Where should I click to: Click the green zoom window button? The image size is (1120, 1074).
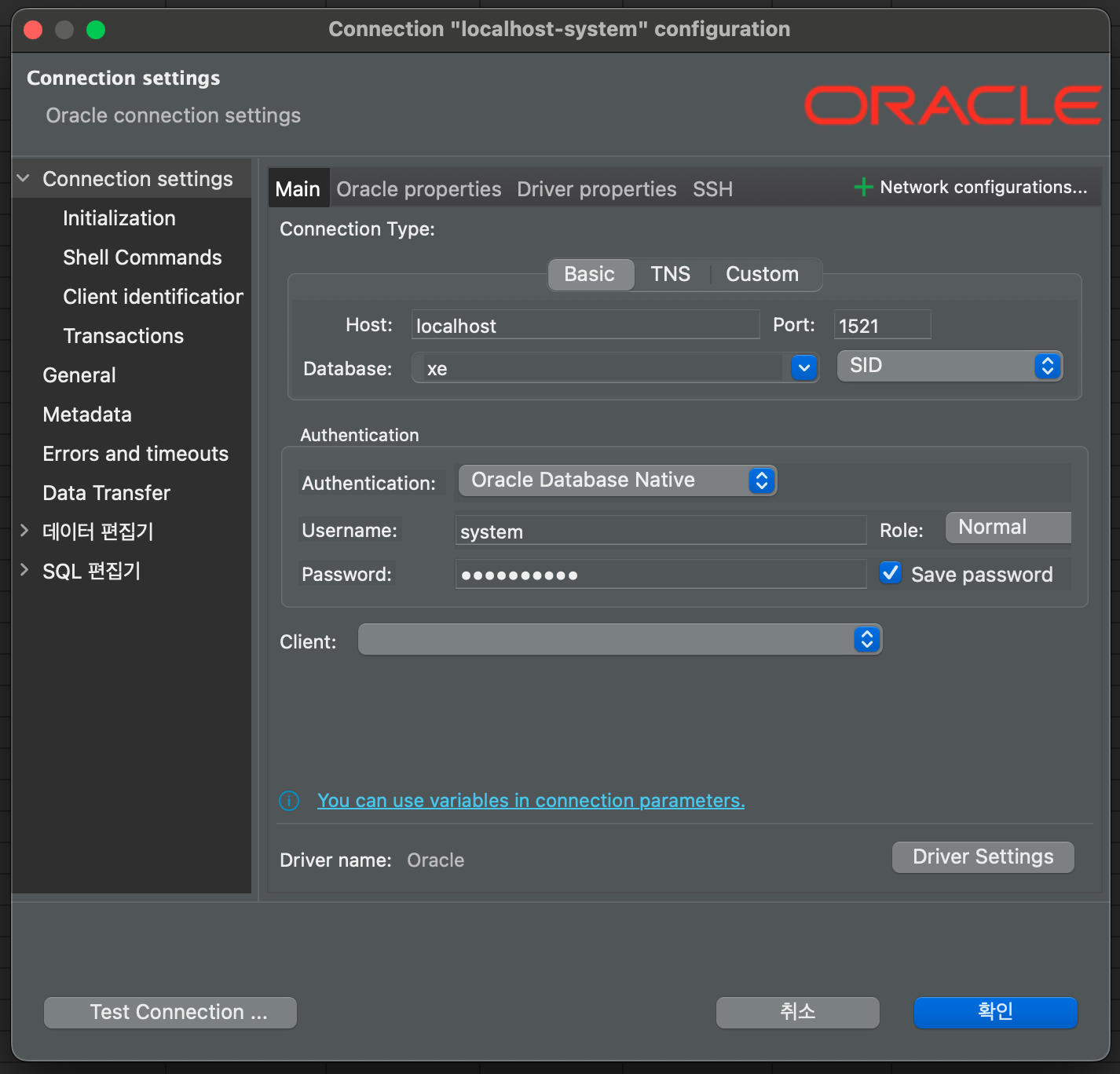96,30
